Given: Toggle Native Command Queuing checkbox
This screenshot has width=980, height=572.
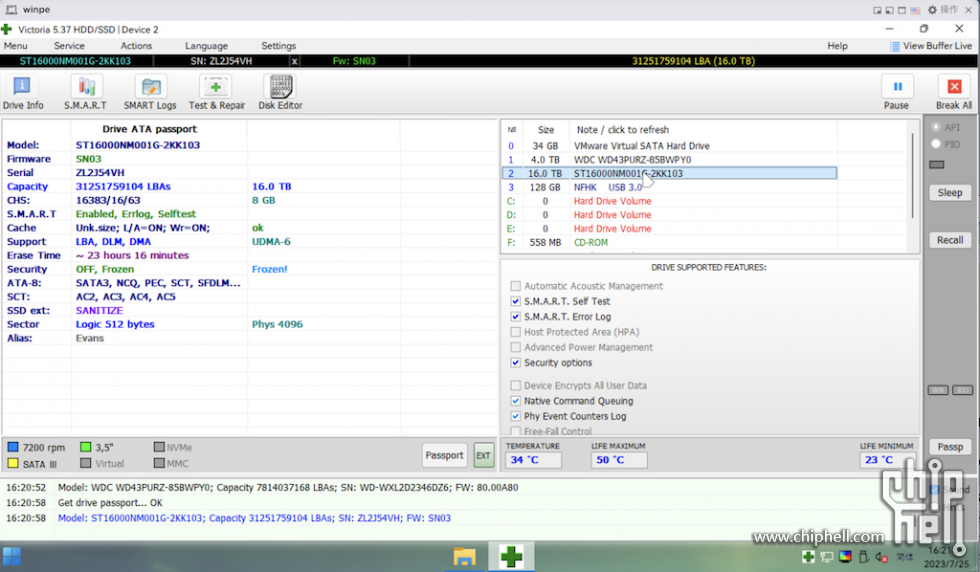Looking at the screenshot, I should 516,401.
